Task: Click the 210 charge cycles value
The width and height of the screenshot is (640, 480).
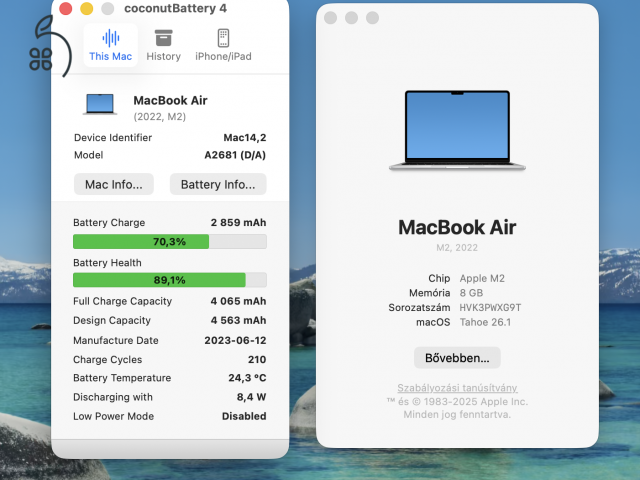Action: 257,360
